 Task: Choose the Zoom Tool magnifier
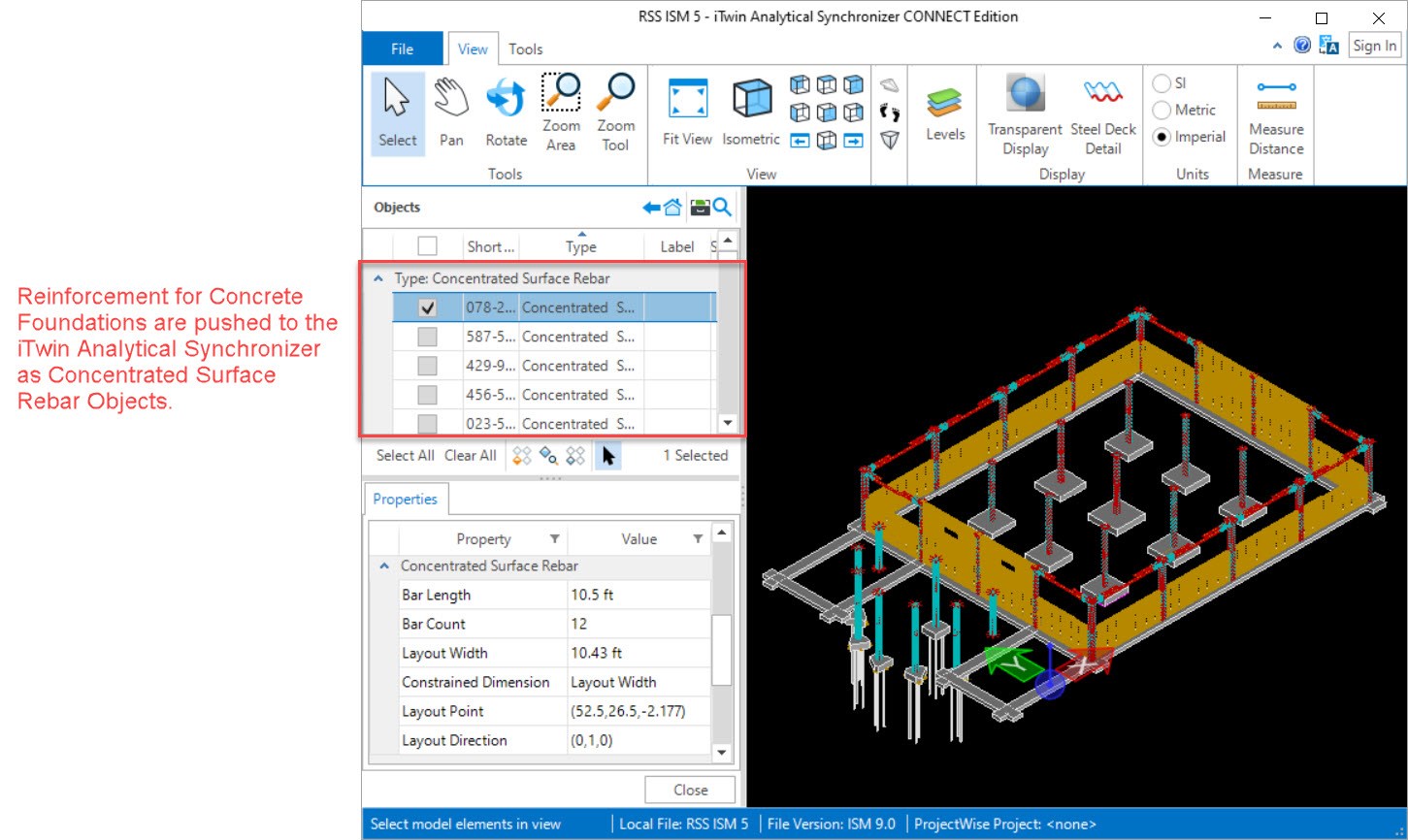(x=615, y=113)
